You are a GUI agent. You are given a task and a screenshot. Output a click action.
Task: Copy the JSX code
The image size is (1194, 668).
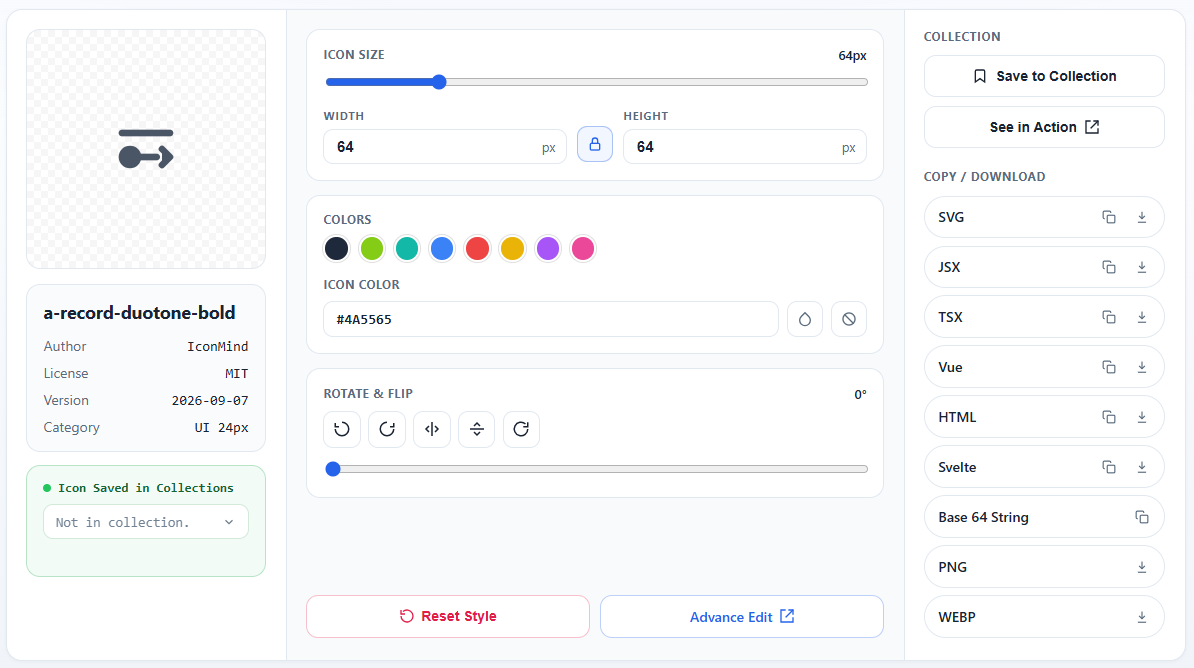point(1109,267)
